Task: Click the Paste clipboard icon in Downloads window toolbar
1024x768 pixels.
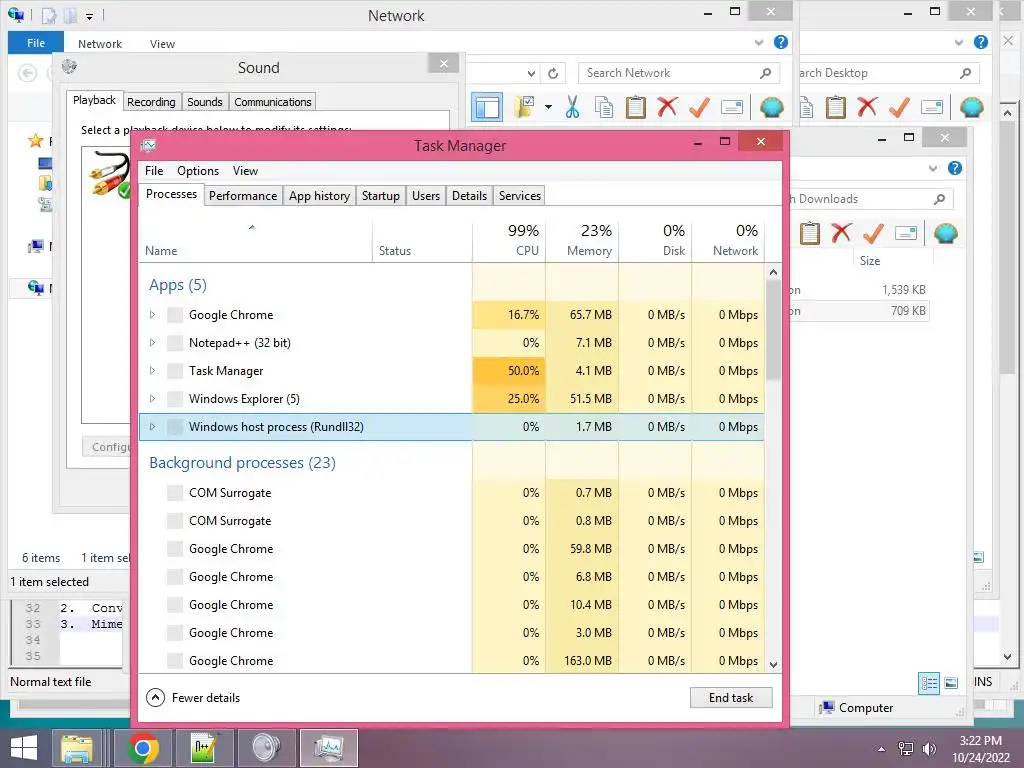Action: [x=810, y=233]
